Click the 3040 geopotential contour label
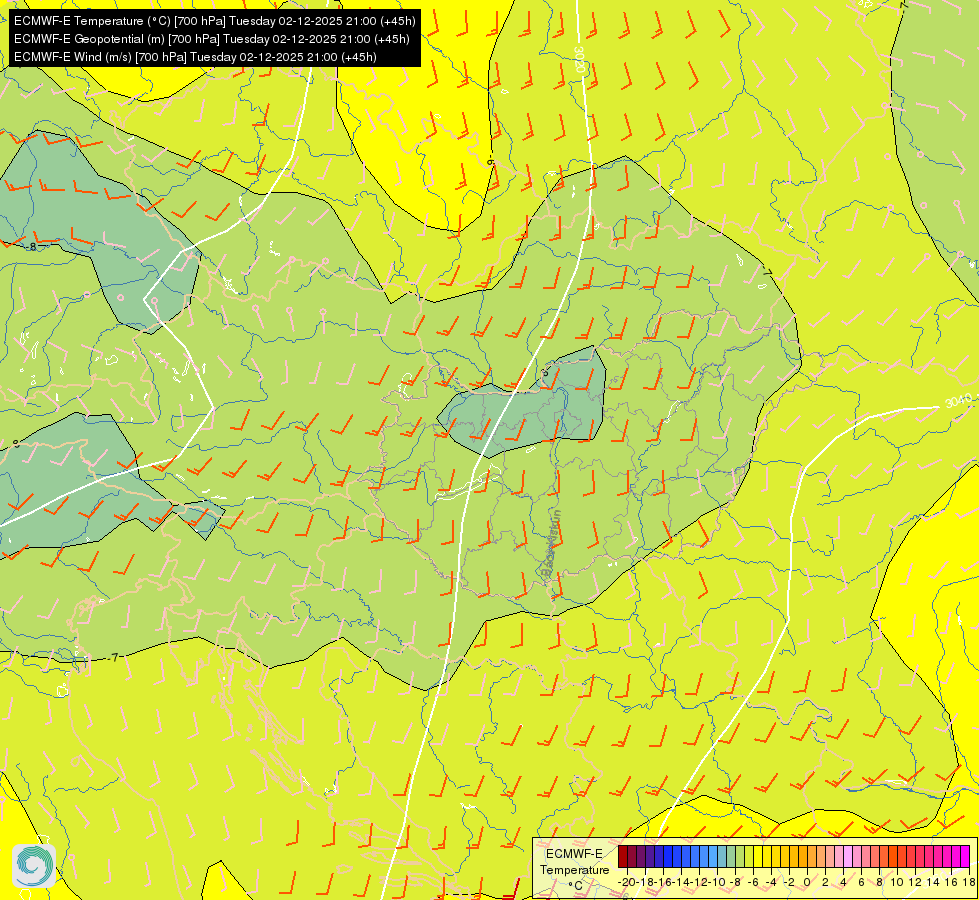Screen dimensions: 979x900 (958, 400)
